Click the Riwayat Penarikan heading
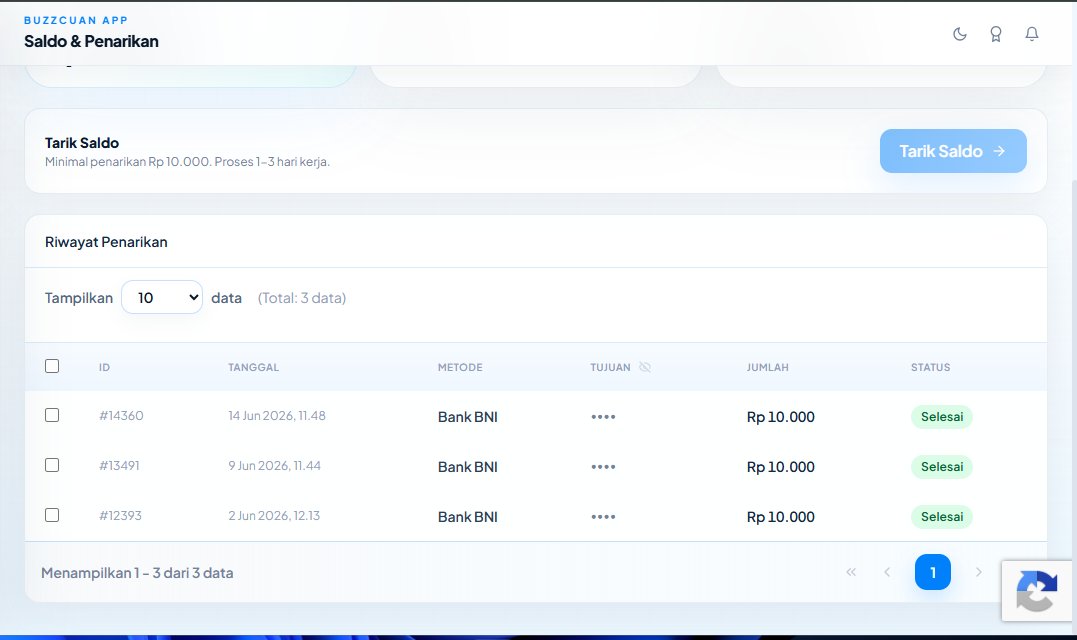1077x640 pixels. tap(106, 242)
